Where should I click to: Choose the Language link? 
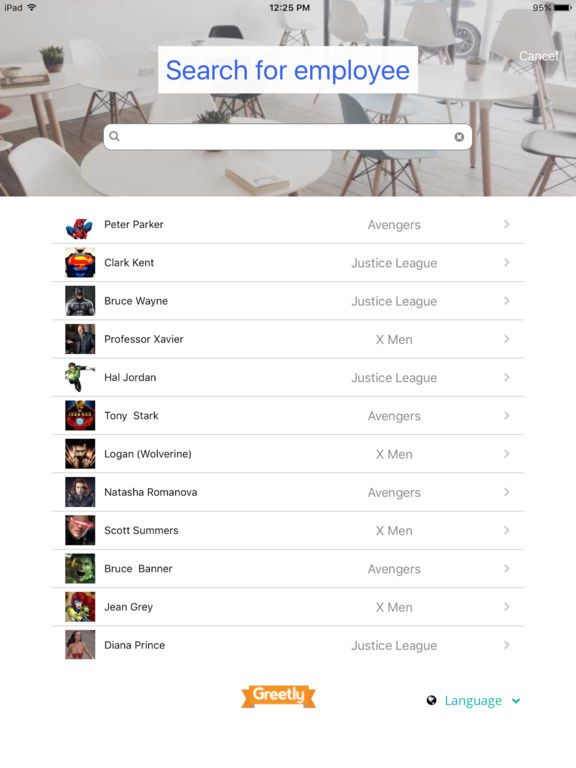click(x=473, y=701)
